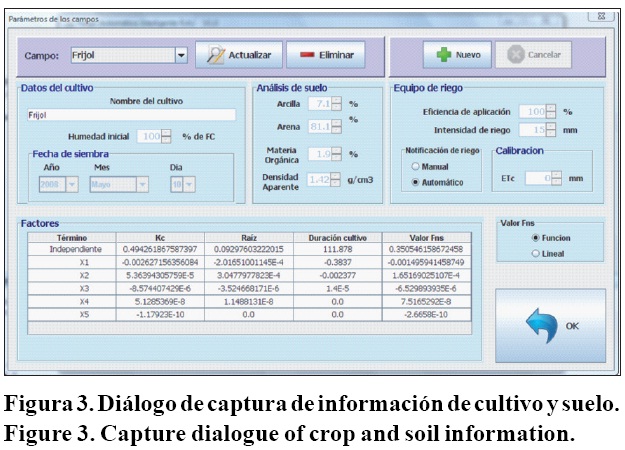Click the greyed-out Cancelar button
The width and height of the screenshot is (625, 450).
click(533, 55)
